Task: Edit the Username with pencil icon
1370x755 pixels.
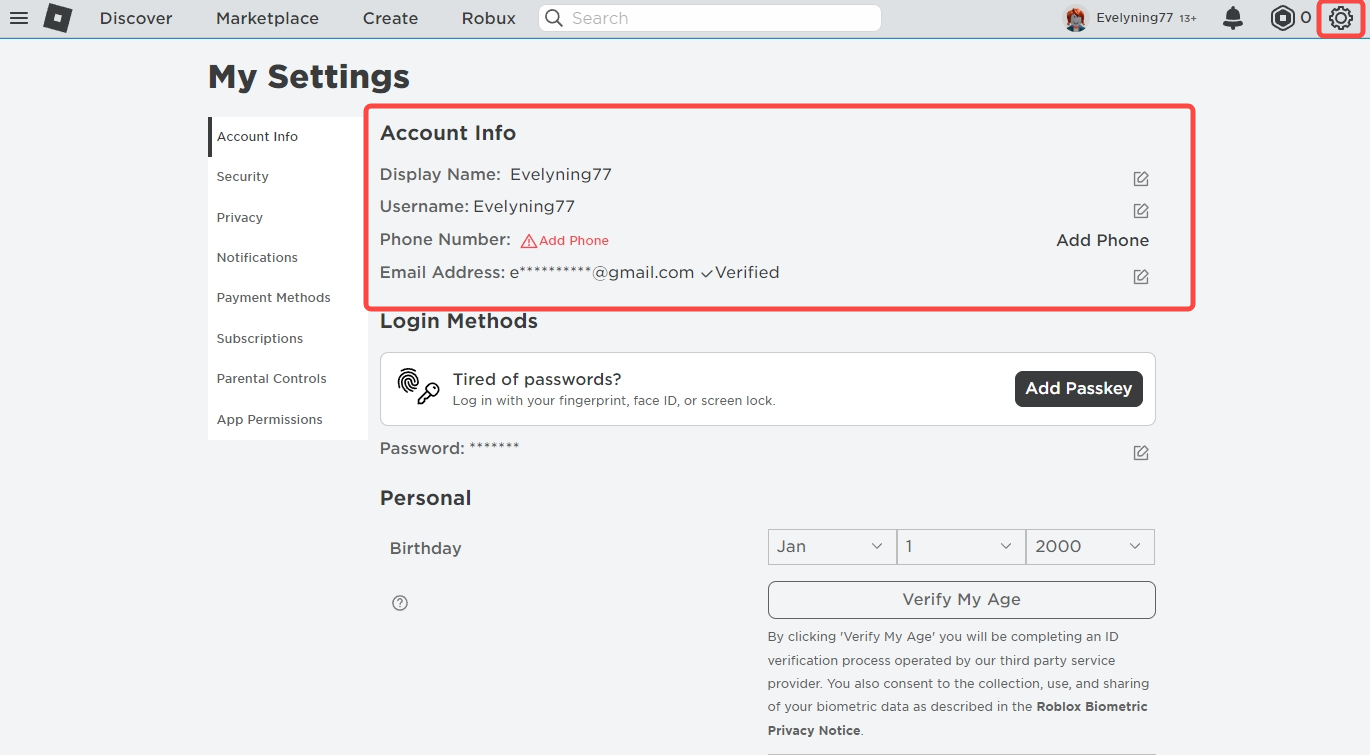Action: pos(1141,211)
